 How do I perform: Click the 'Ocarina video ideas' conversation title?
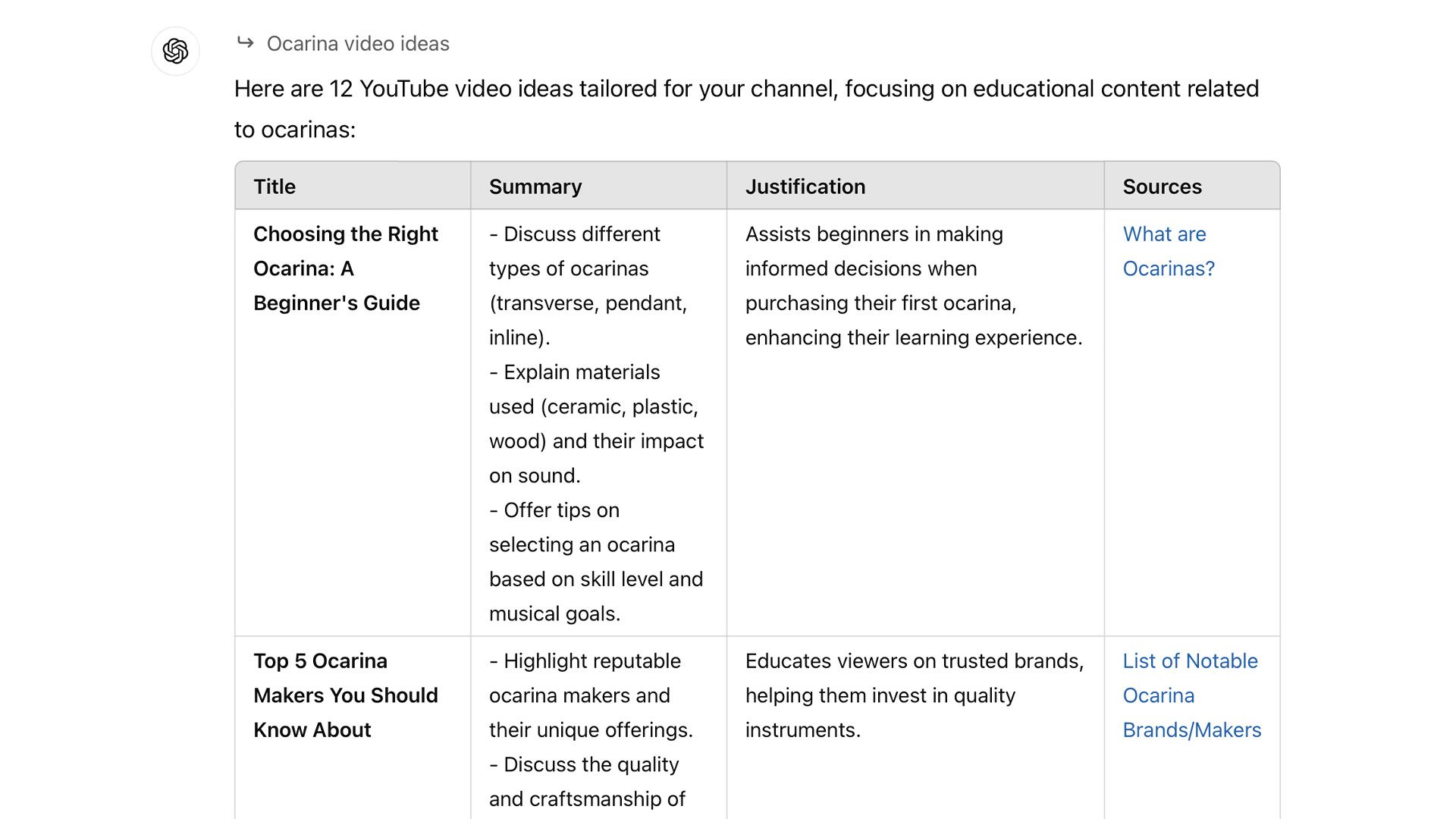pos(357,43)
